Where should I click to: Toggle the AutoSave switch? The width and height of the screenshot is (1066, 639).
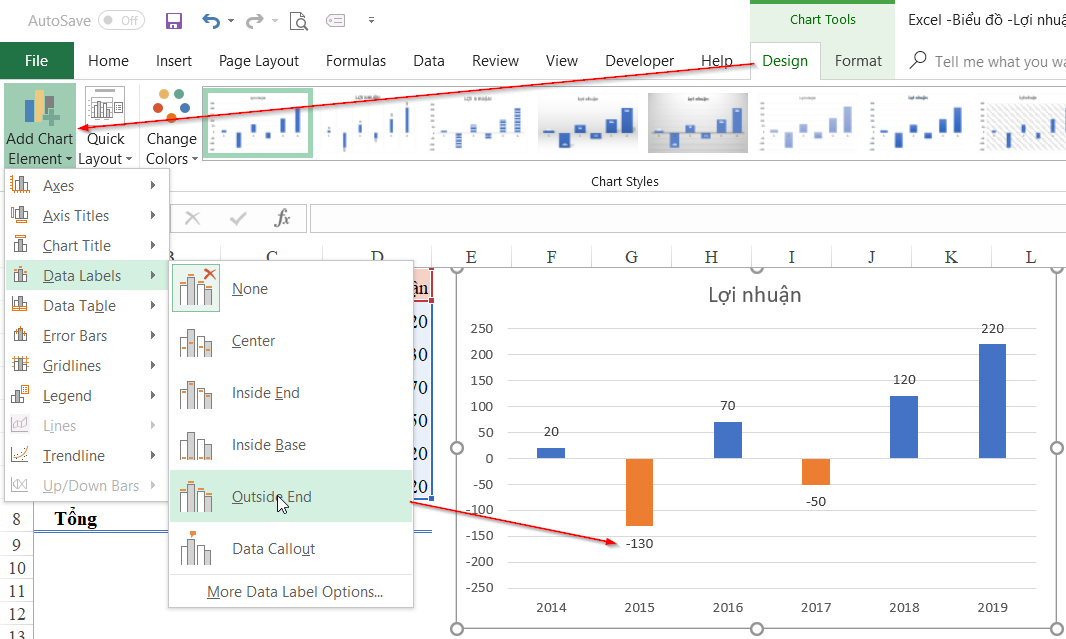[119, 20]
